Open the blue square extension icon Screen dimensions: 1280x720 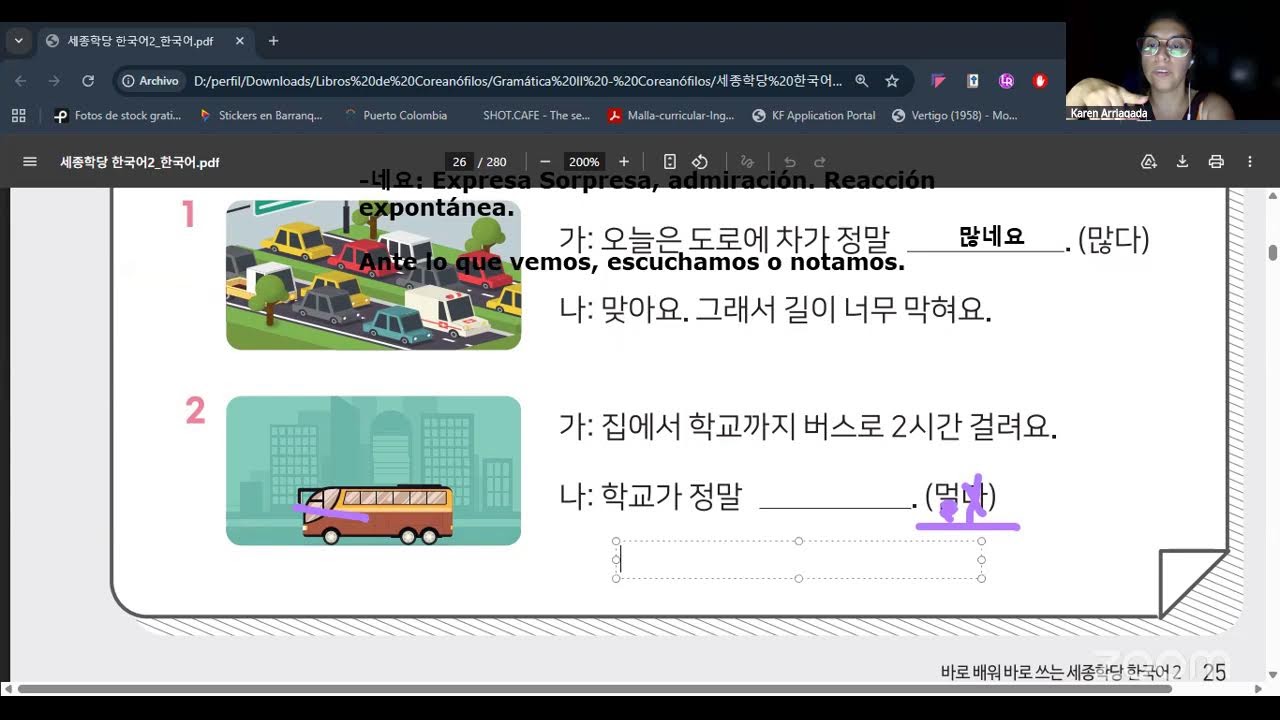coord(972,81)
